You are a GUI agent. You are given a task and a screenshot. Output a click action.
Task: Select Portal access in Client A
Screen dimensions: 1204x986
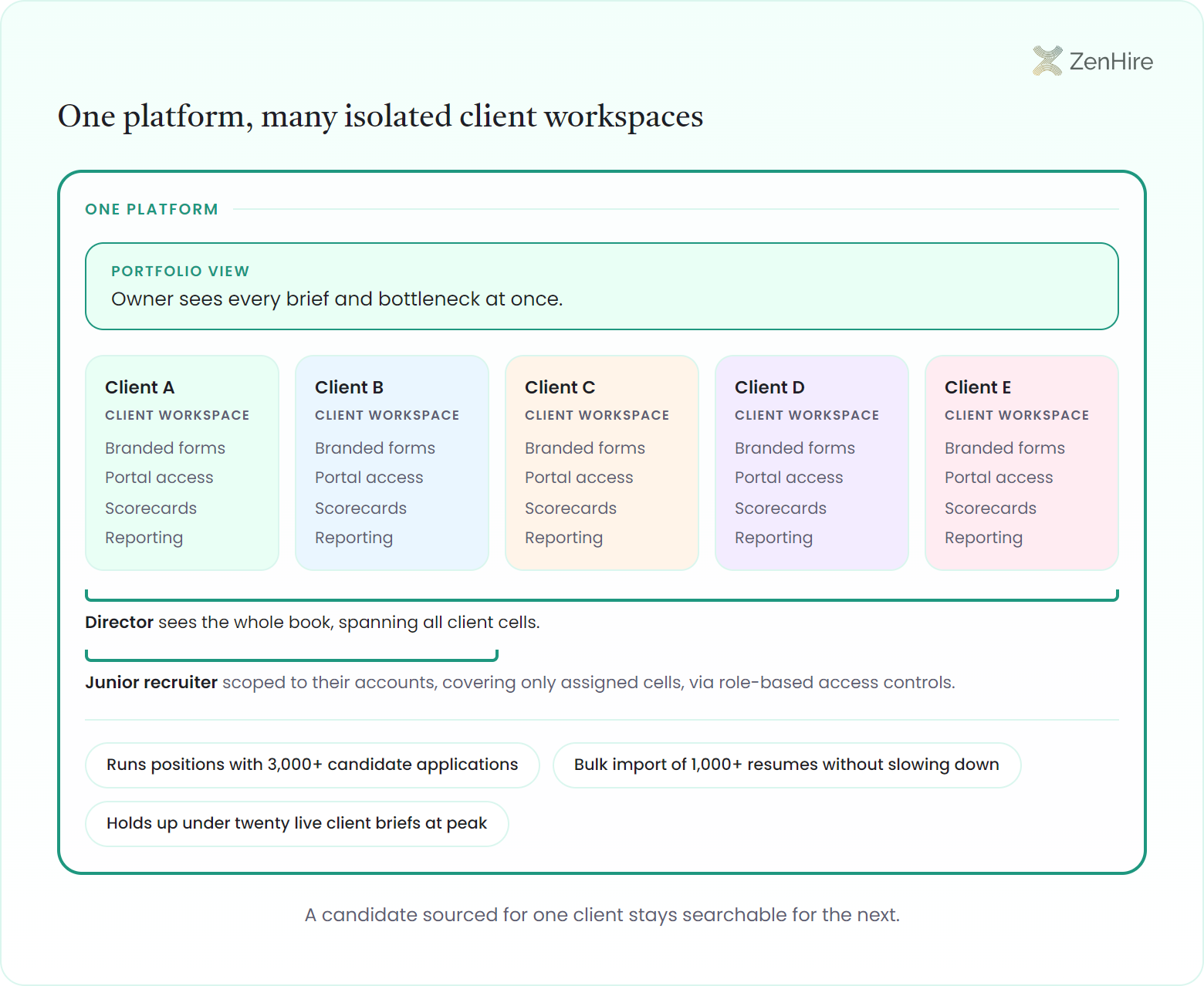coord(159,478)
